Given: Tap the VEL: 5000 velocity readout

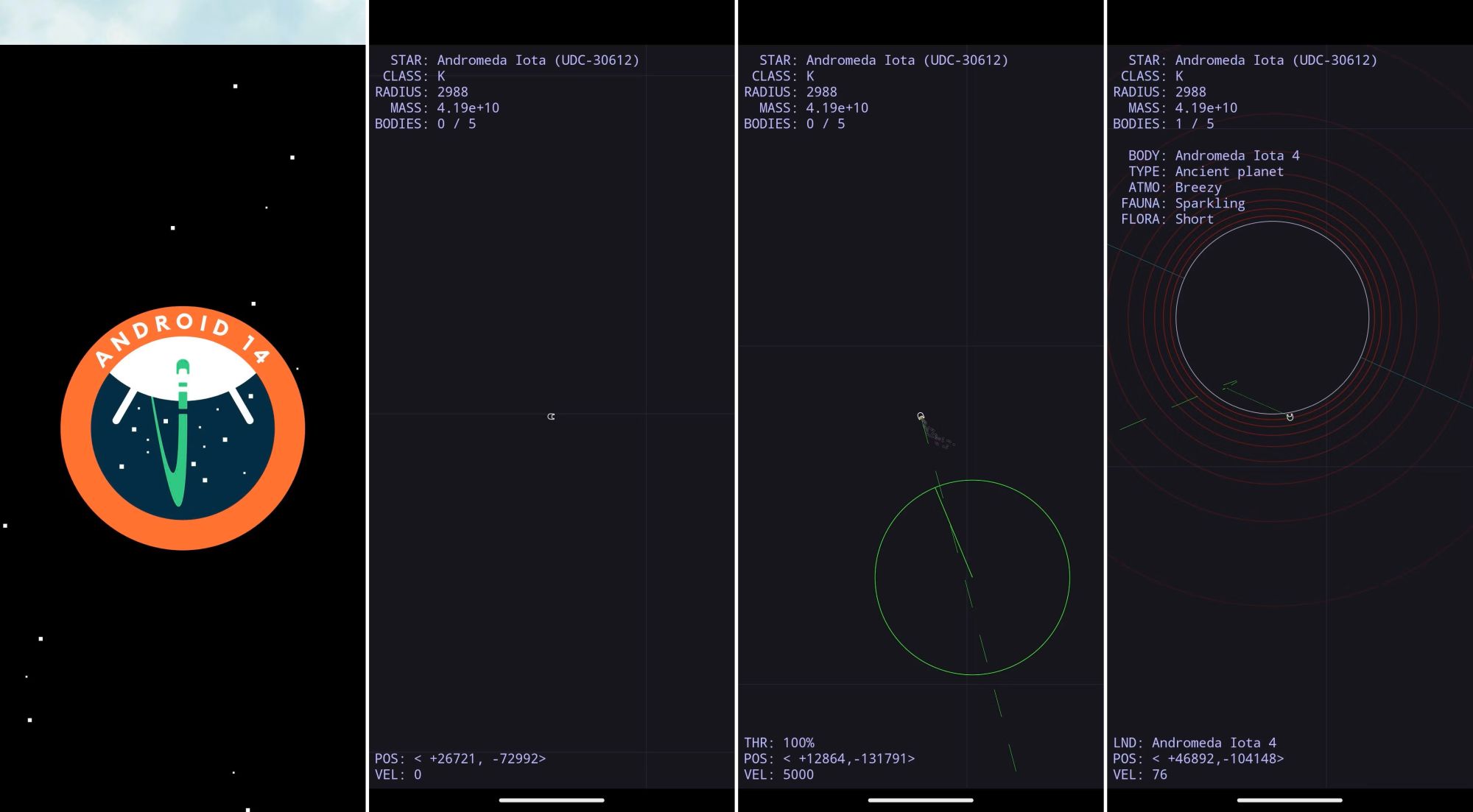Looking at the screenshot, I should (x=779, y=774).
